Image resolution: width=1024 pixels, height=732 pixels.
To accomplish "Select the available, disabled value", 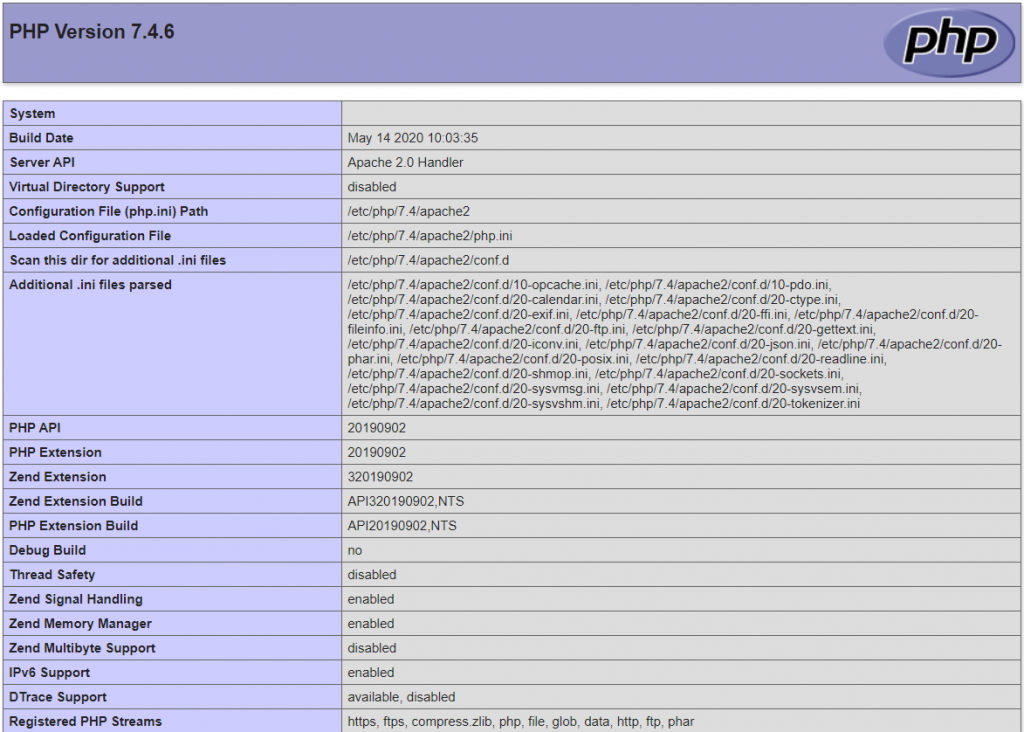I will pyautogui.click(x=402, y=697).
